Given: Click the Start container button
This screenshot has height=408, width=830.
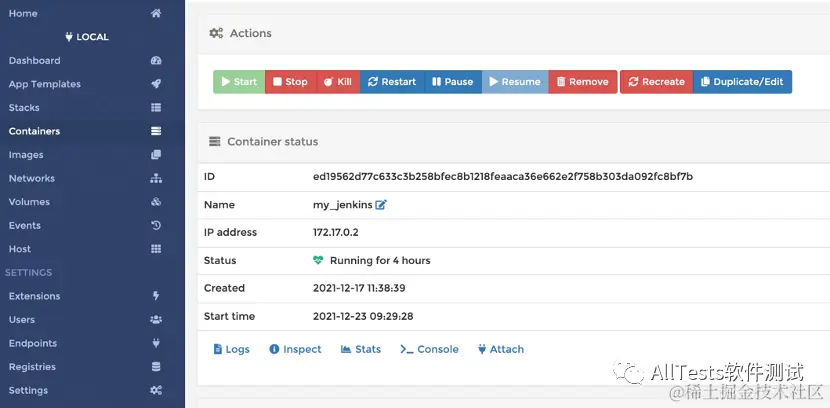Looking at the screenshot, I should tap(239, 82).
